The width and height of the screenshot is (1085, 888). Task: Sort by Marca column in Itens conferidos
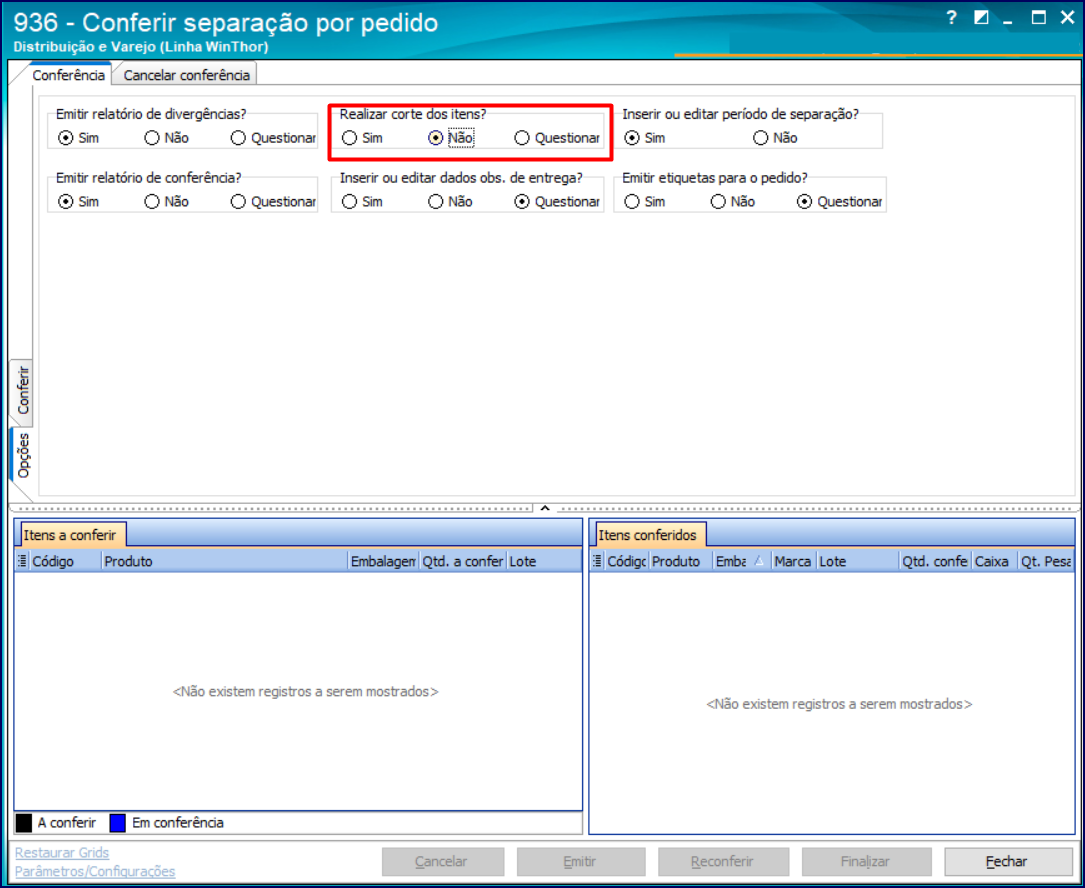[793, 561]
